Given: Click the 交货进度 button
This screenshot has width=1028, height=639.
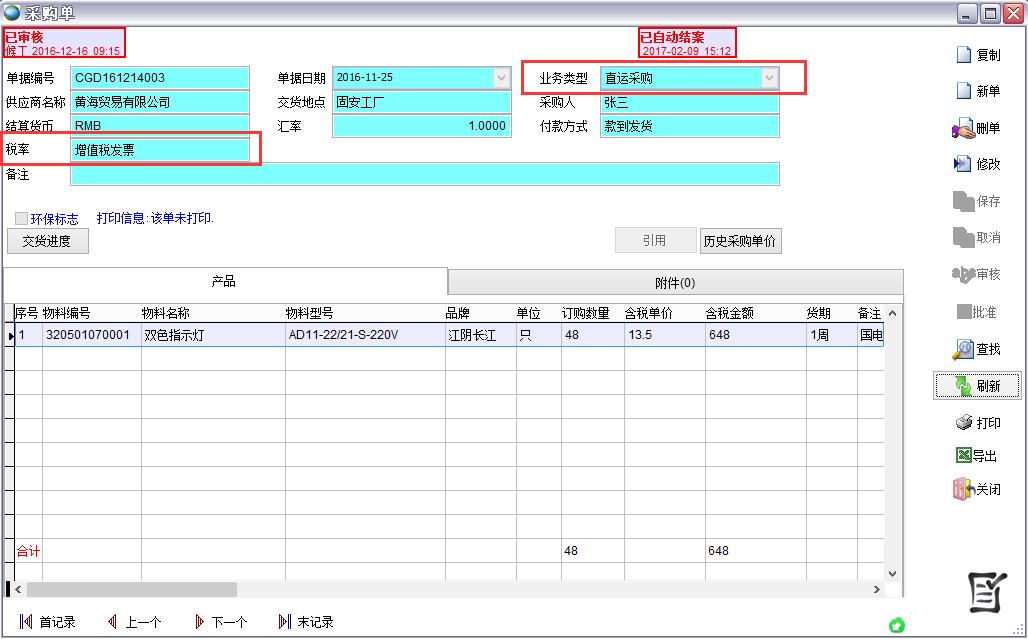Looking at the screenshot, I should click(47, 240).
